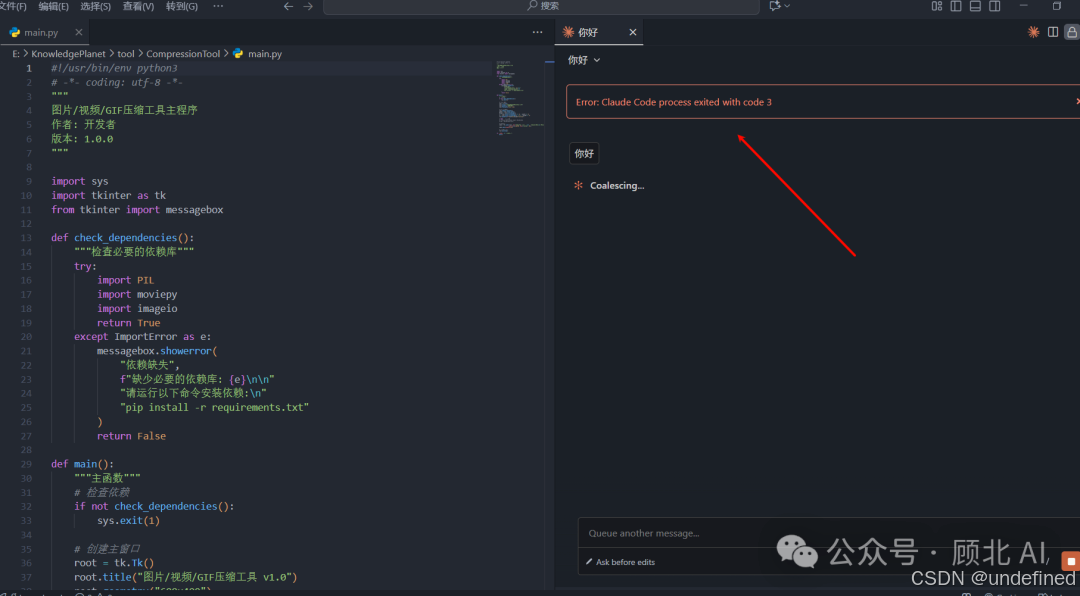
Task: Click the pencil icon beside Ask before edits
Action: (x=588, y=561)
